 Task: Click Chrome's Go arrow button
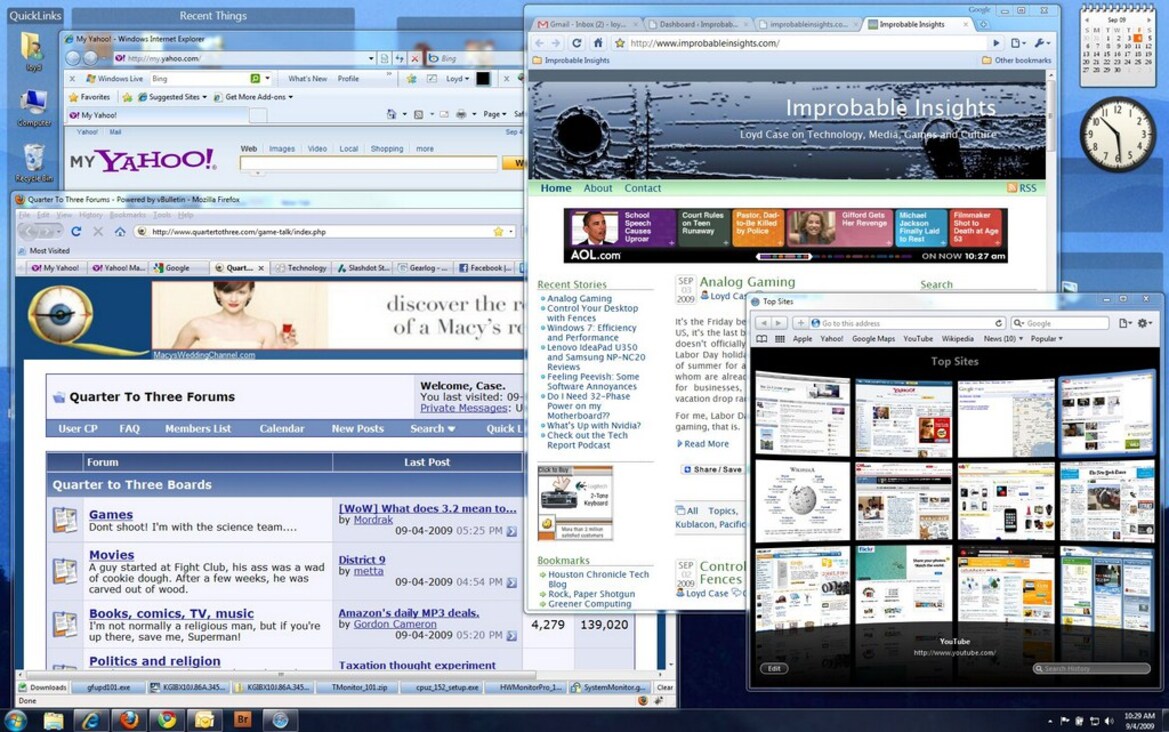[x=996, y=43]
